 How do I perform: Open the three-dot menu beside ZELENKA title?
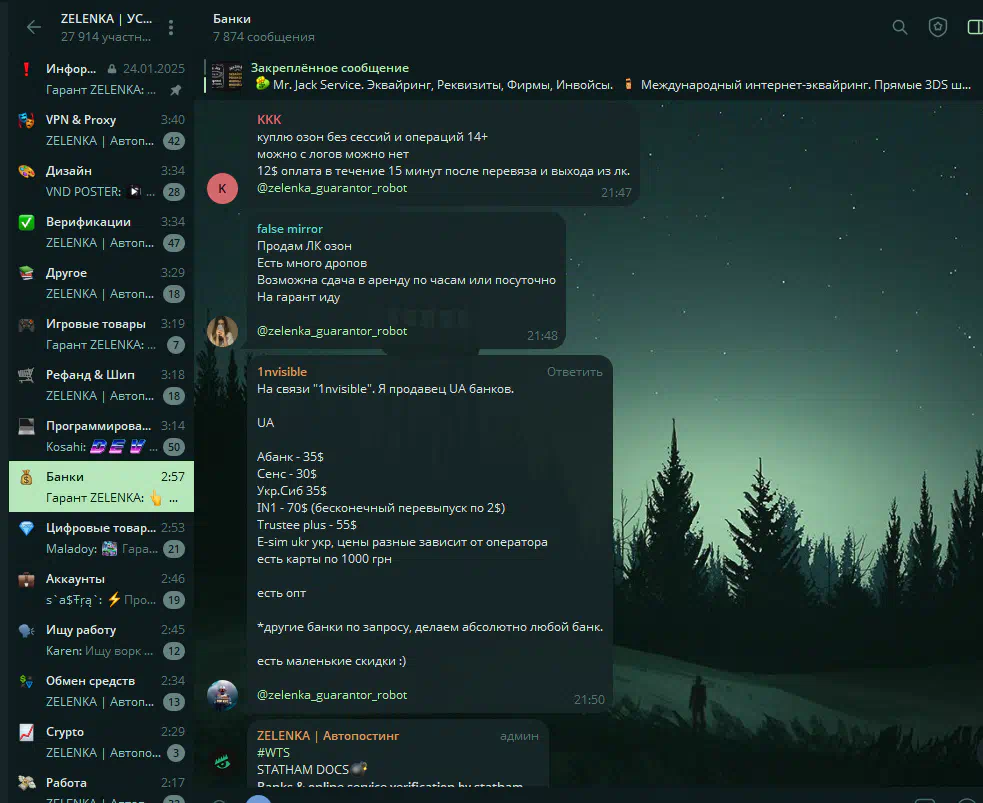[171, 27]
